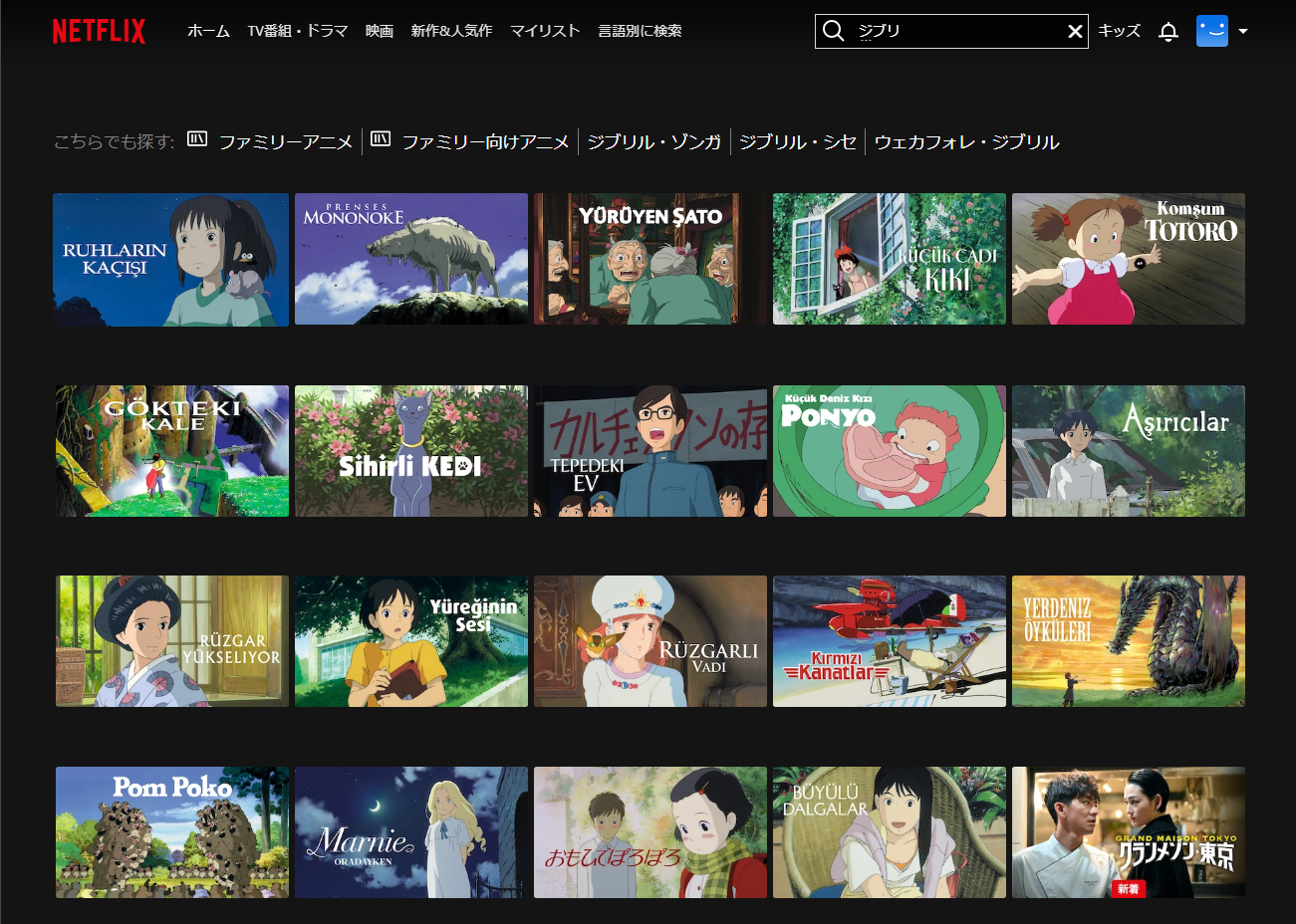Open the Pom Poko title card
The image size is (1296, 924).
[x=172, y=832]
